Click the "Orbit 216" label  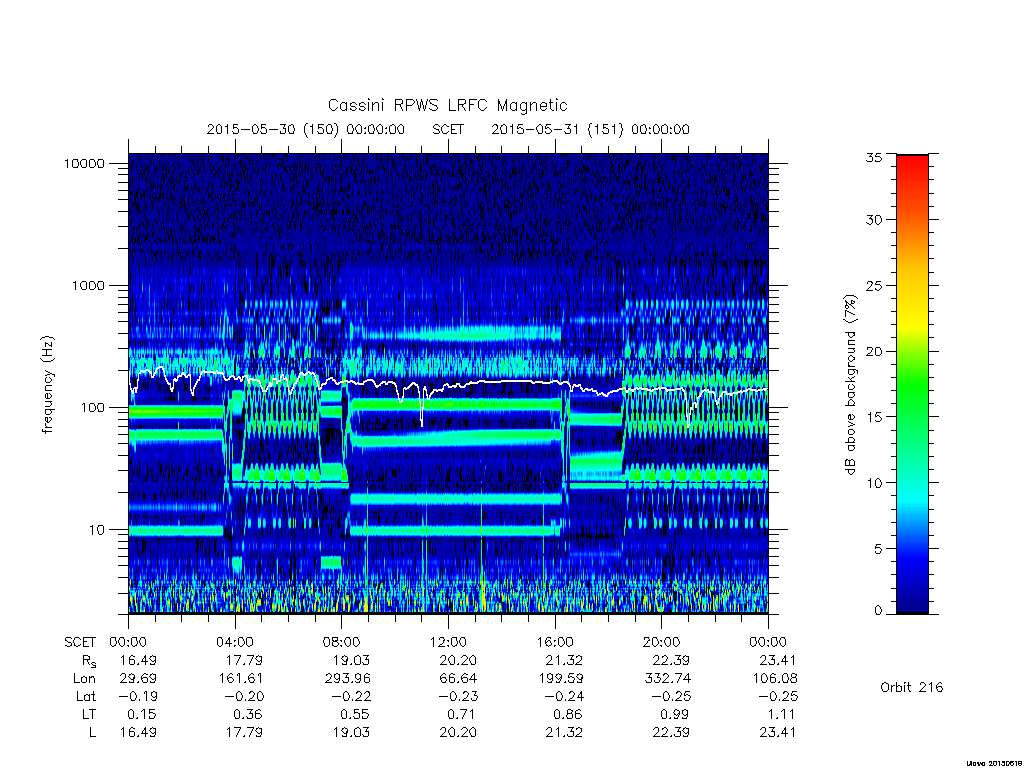(x=912, y=687)
